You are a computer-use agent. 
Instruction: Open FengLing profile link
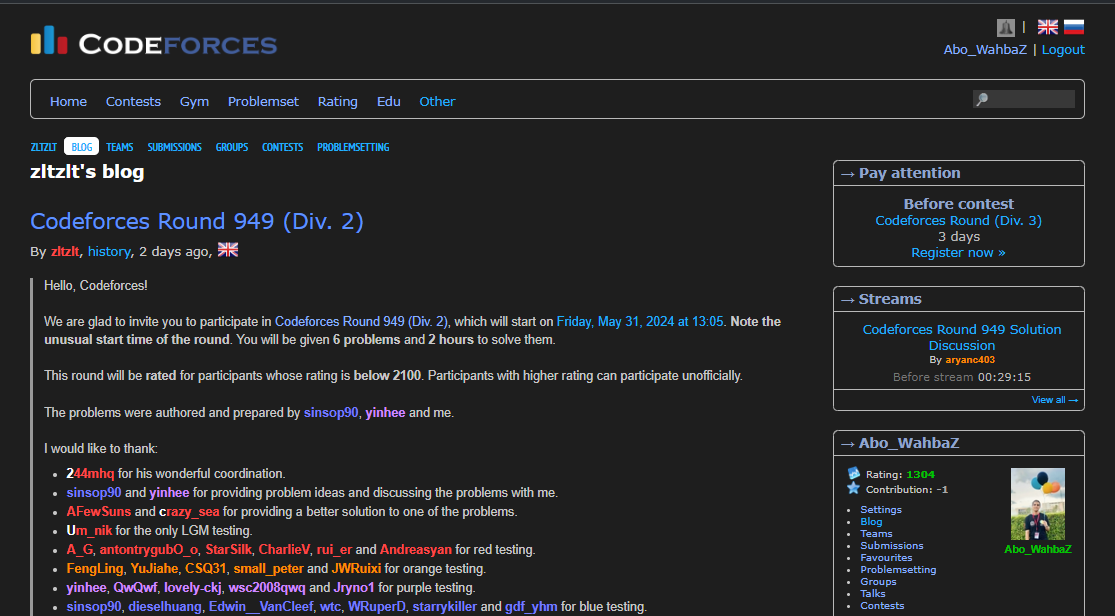95,569
